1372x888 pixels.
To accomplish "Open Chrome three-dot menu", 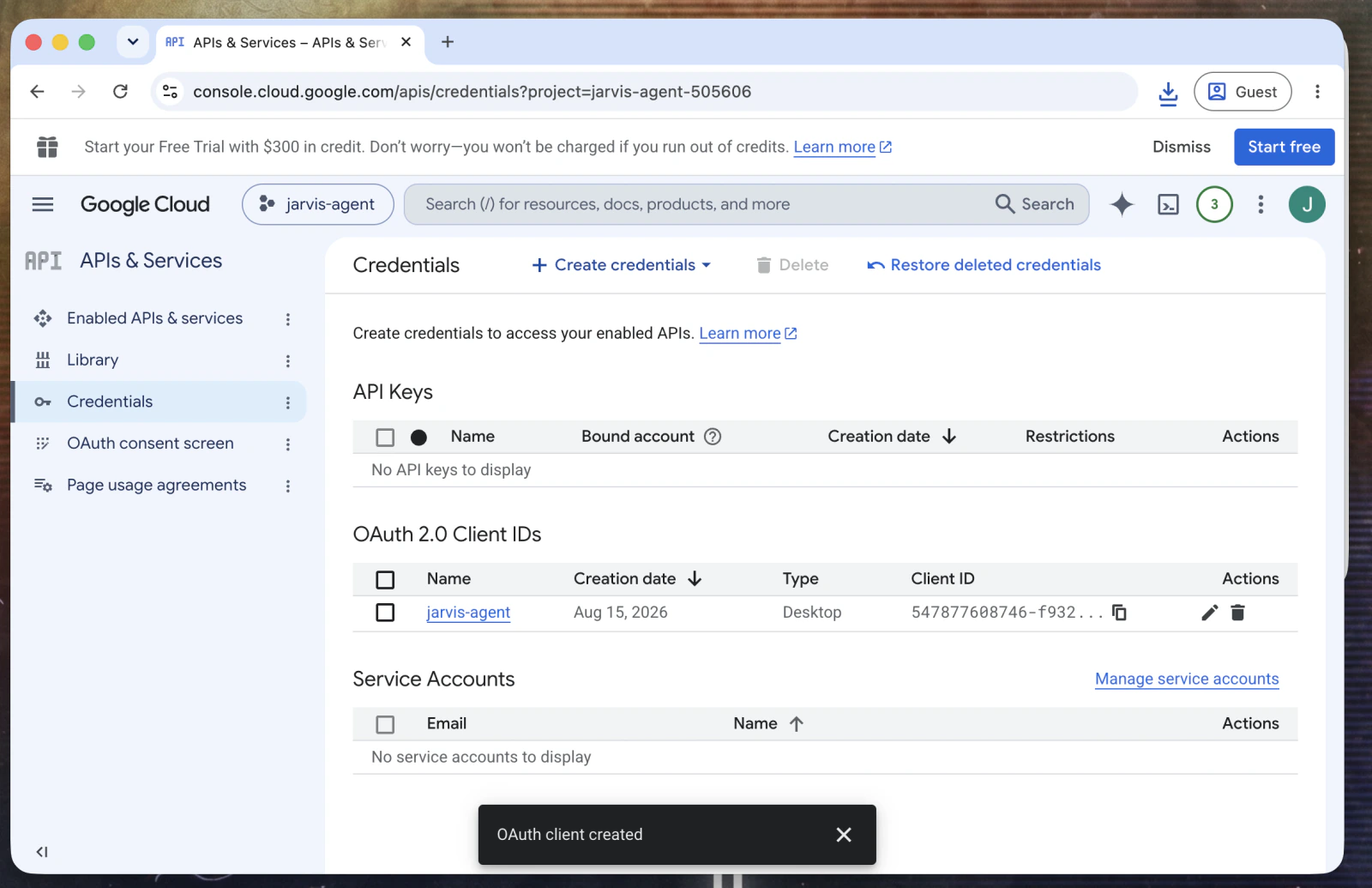I will point(1317,92).
